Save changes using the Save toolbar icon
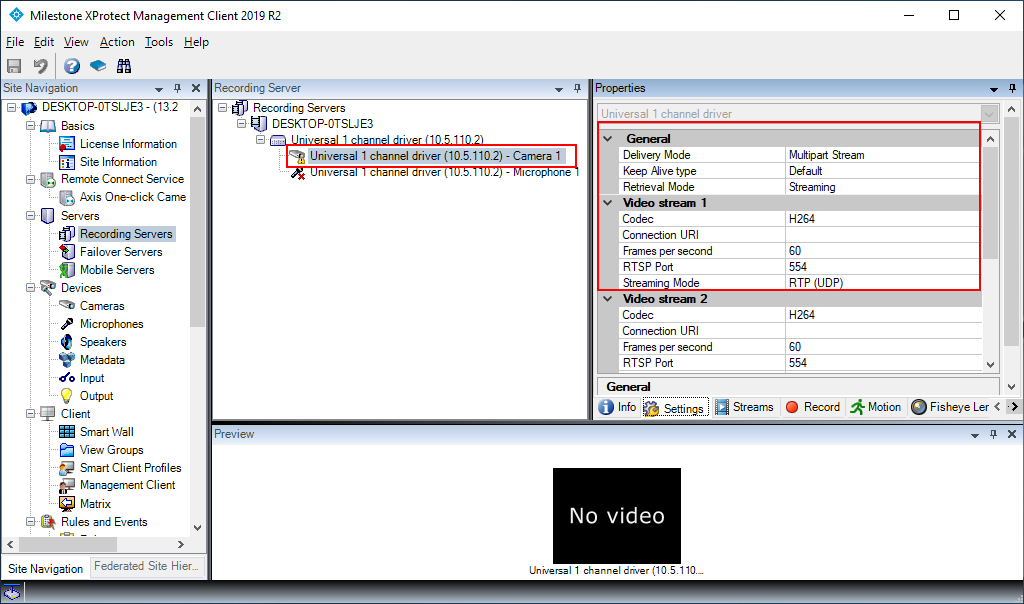 tap(14, 65)
